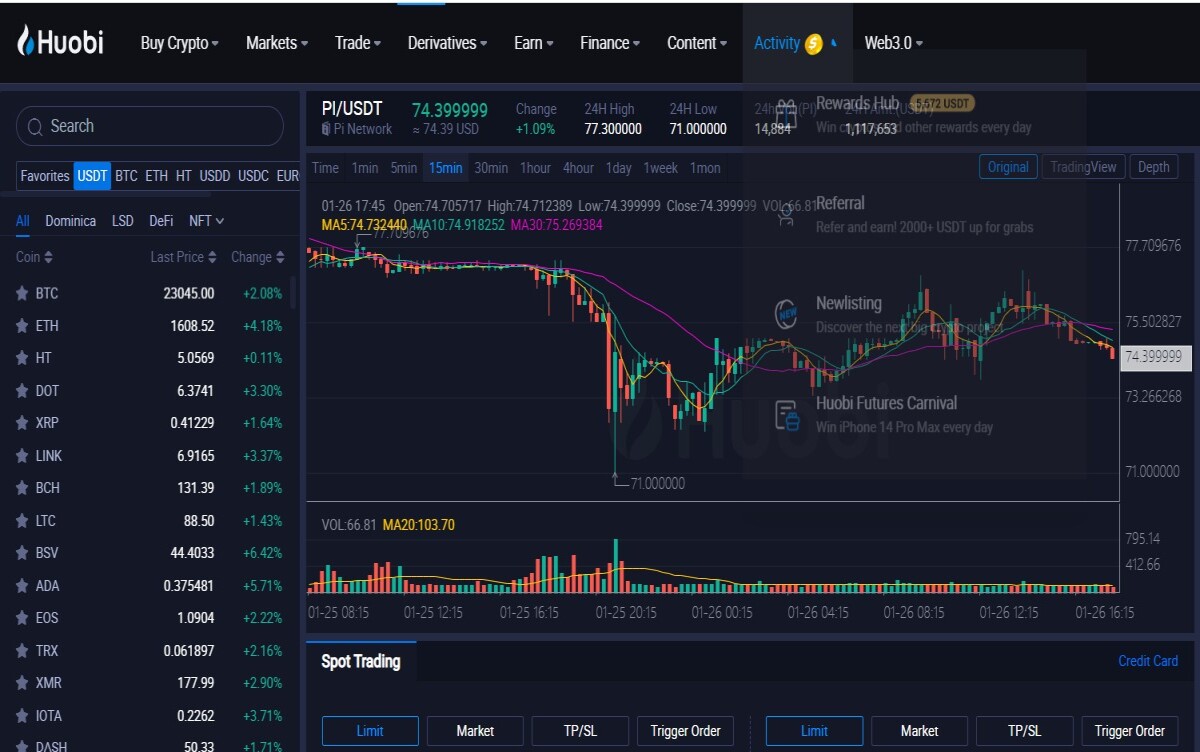Set chart interval to 1hour
The height and width of the screenshot is (752, 1200).
535,168
